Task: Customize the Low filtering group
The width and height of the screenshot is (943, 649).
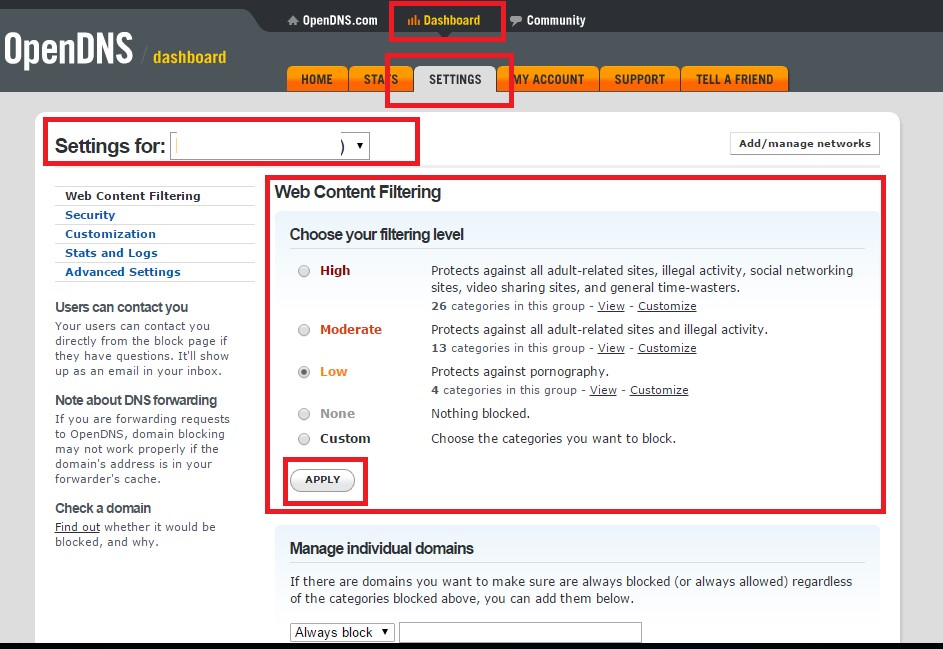Action: coord(659,390)
